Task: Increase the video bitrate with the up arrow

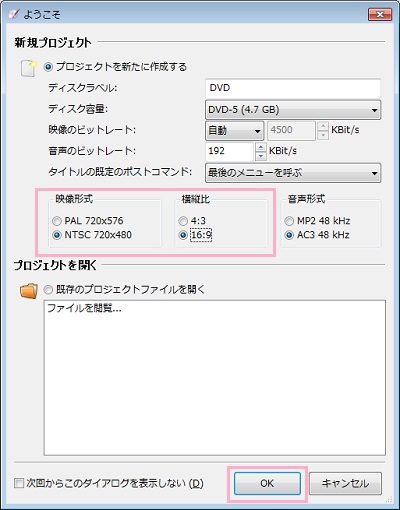Action: click(323, 126)
